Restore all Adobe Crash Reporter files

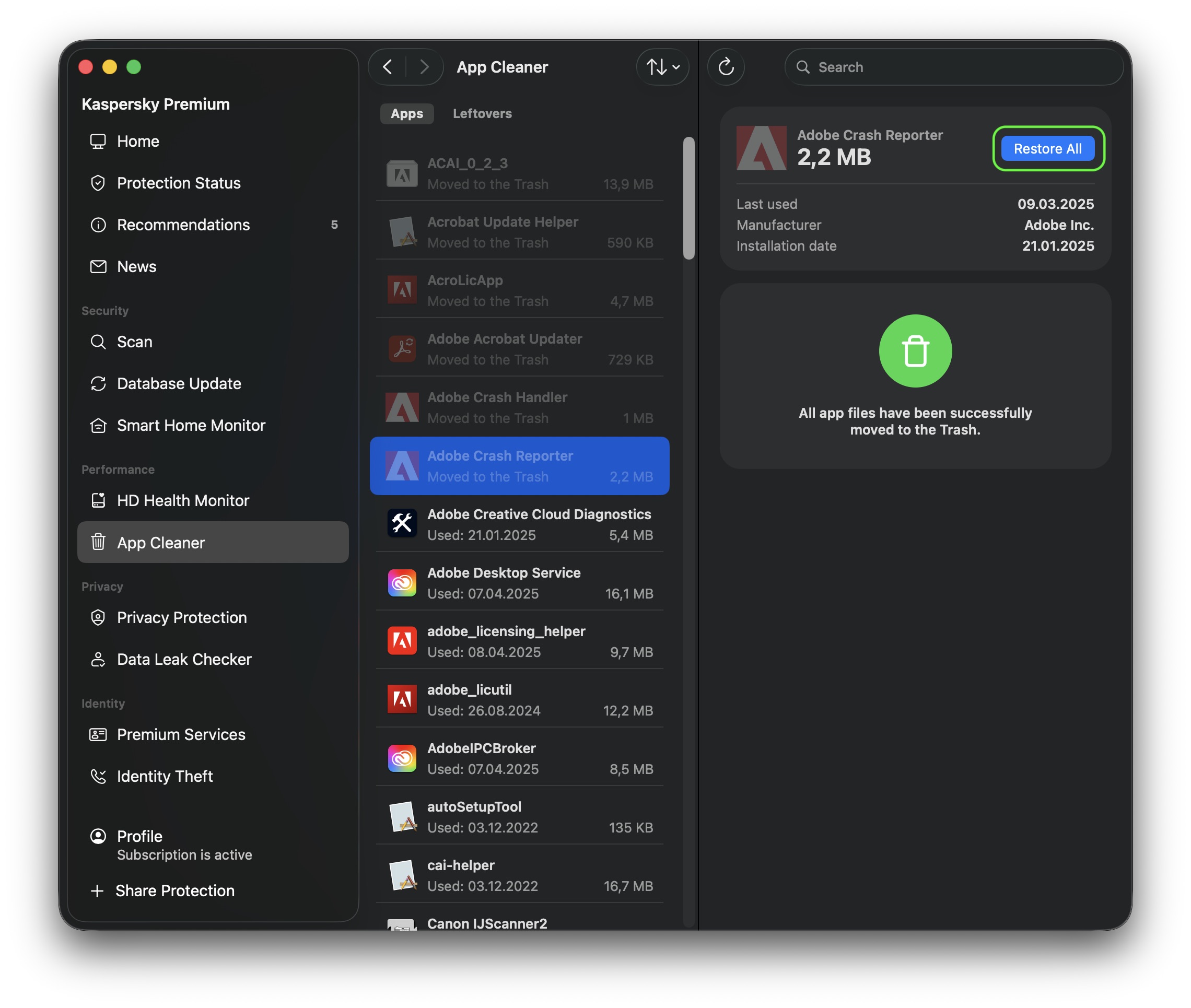(1047, 148)
